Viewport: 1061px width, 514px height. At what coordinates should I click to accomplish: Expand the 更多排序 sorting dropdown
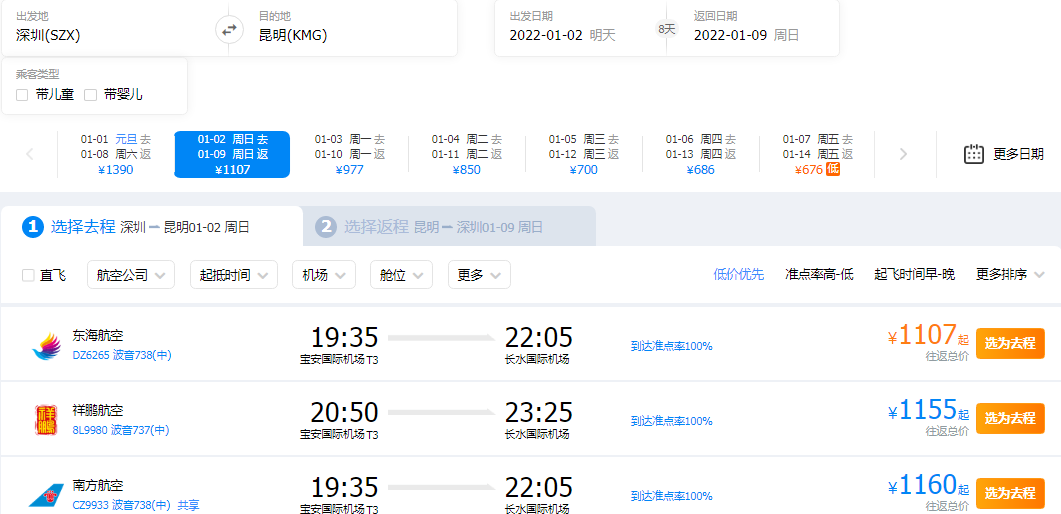[1010, 275]
